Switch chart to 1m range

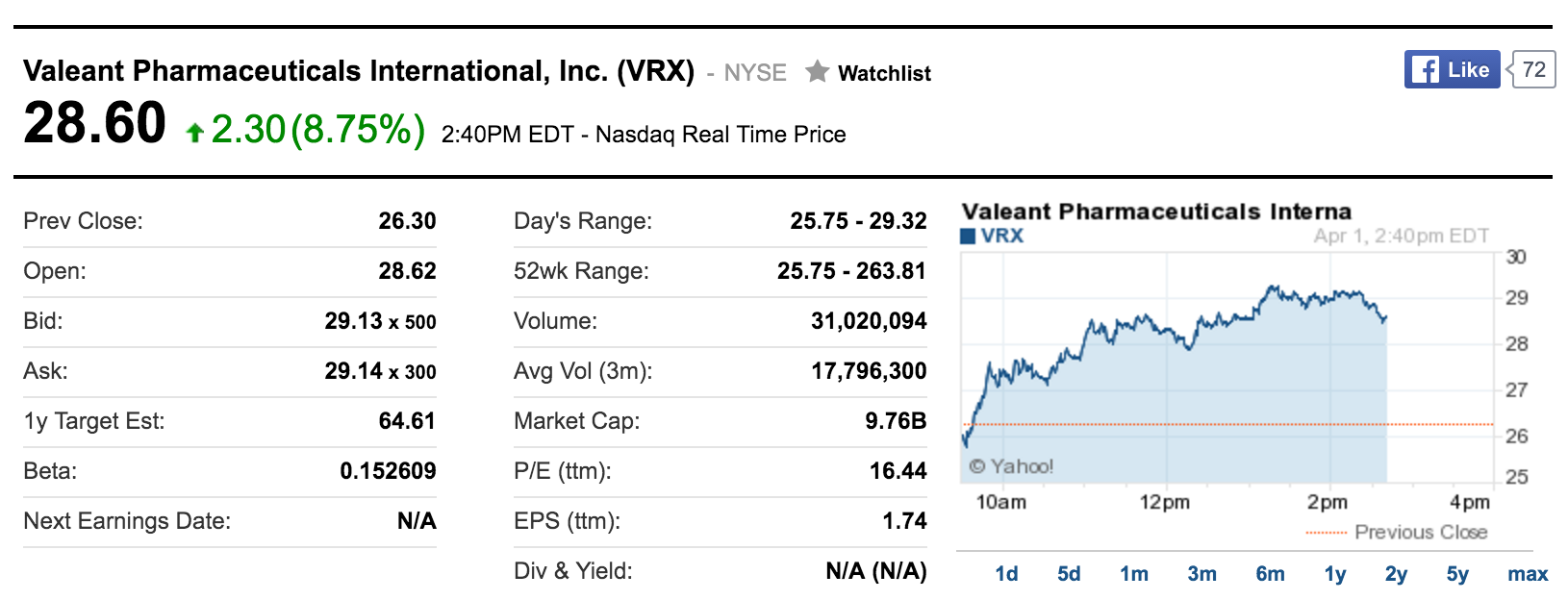(1134, 574)
